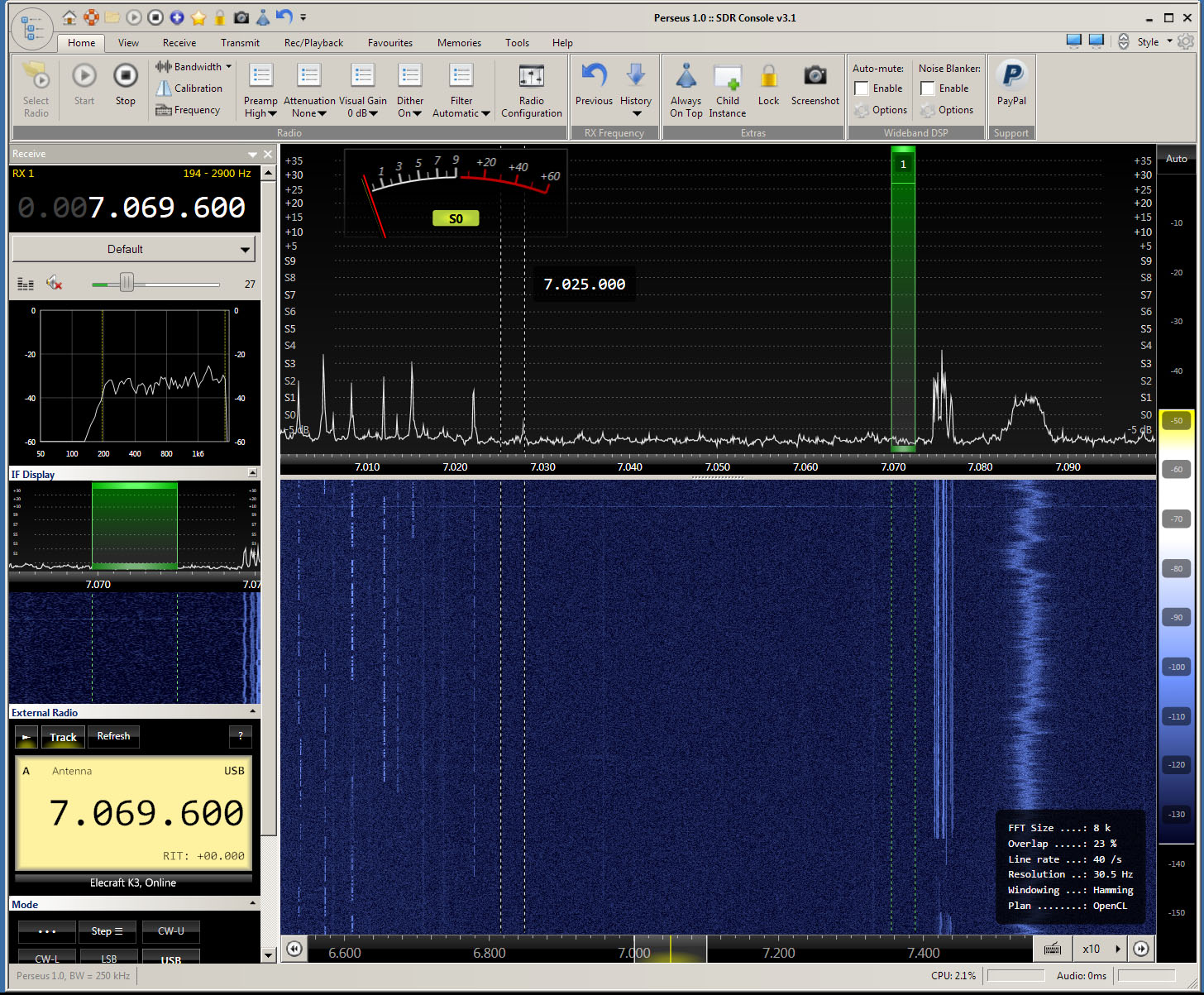Select the CW-U mode button
1204x995 pixels.
[170, 931]
